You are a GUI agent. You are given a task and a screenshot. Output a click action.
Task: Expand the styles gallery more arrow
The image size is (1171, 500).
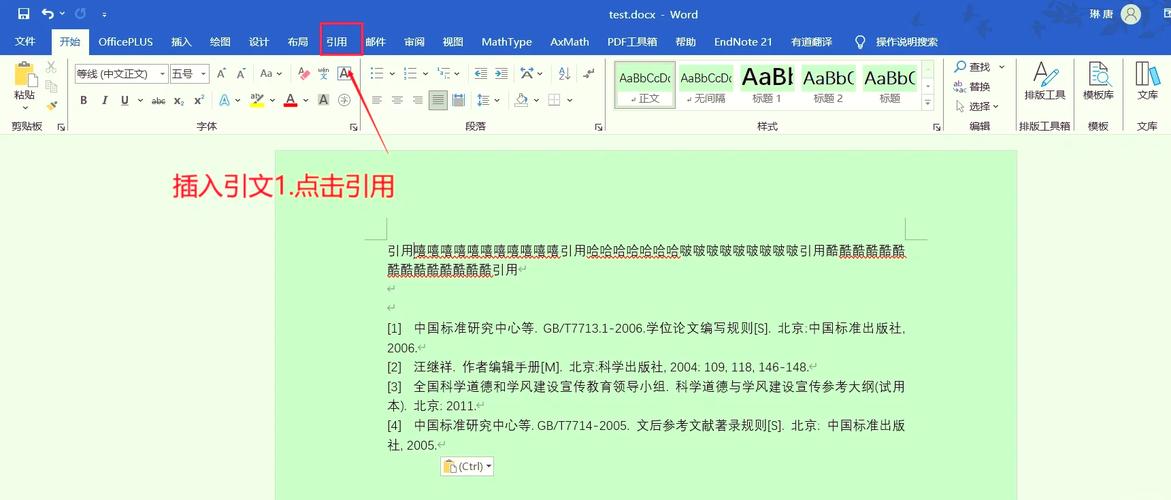point(928,104)
